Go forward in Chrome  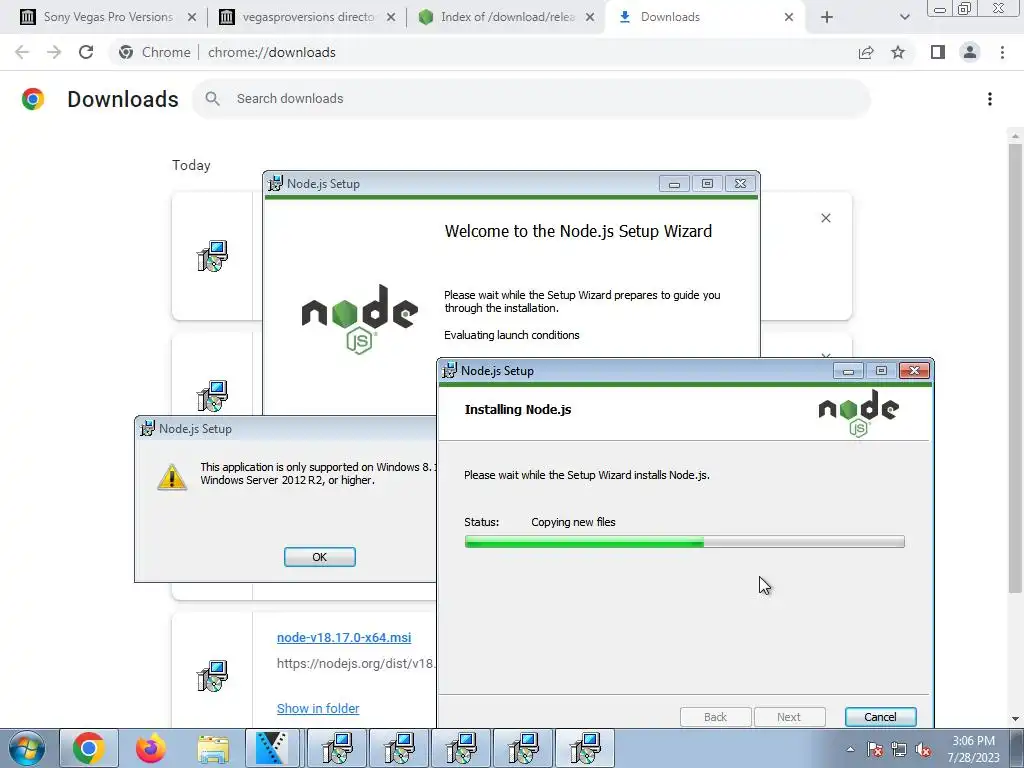click(54, 52)
